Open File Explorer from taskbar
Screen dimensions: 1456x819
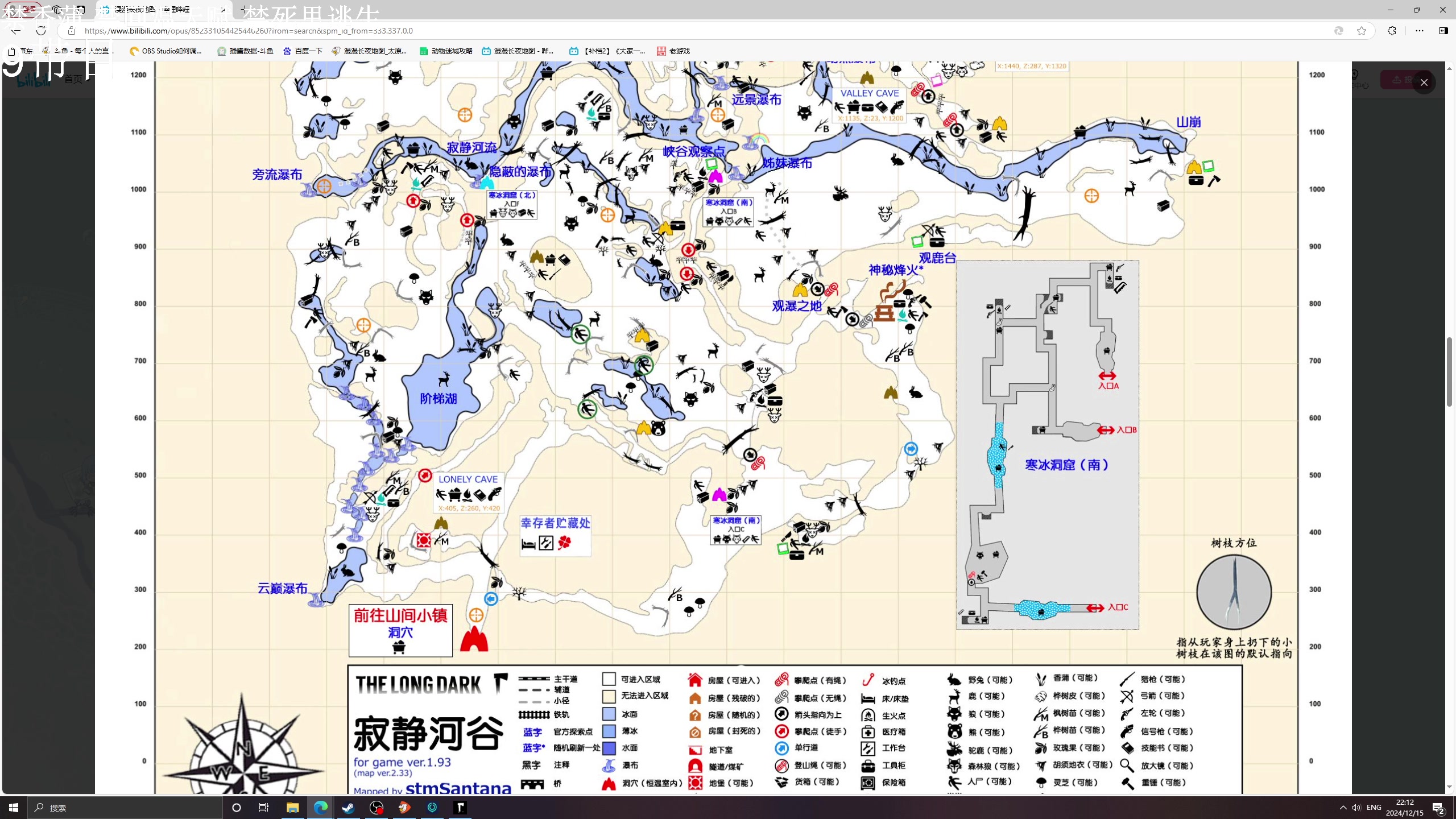tap(292, 808)
